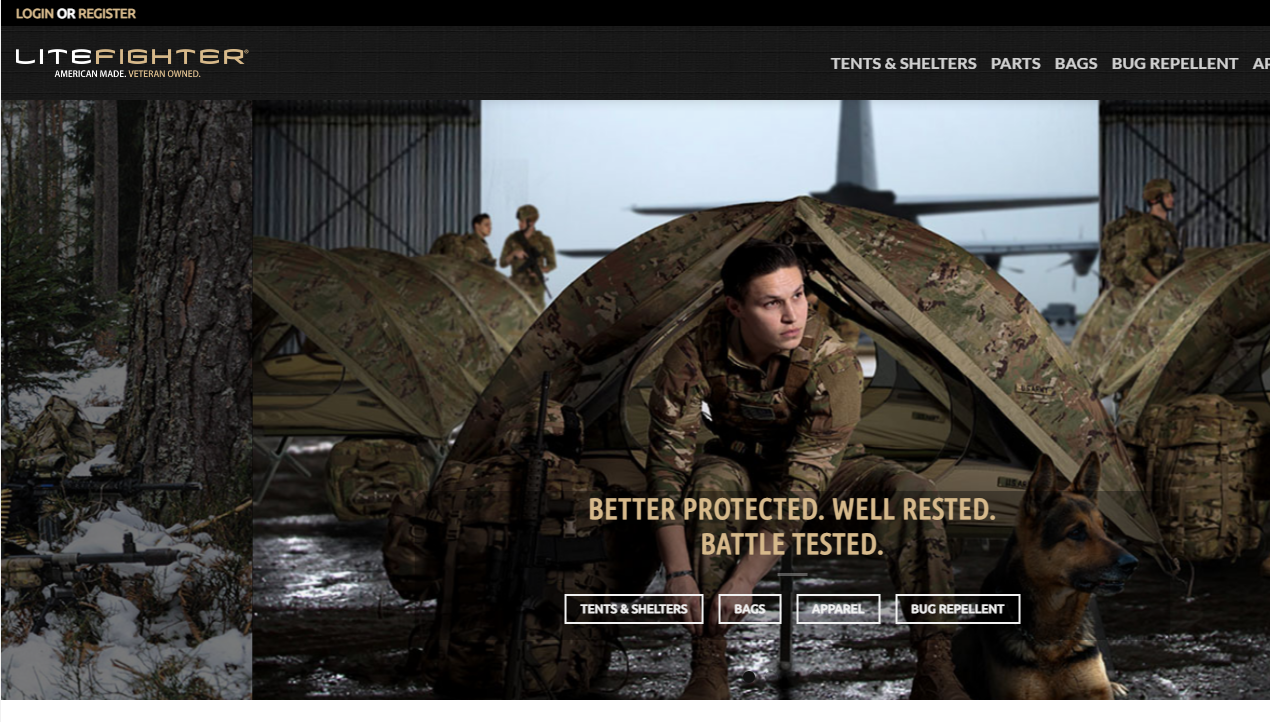Click the outlined BAGS hero button
This screenshot has width=1270, height=722.
point(750,609)
